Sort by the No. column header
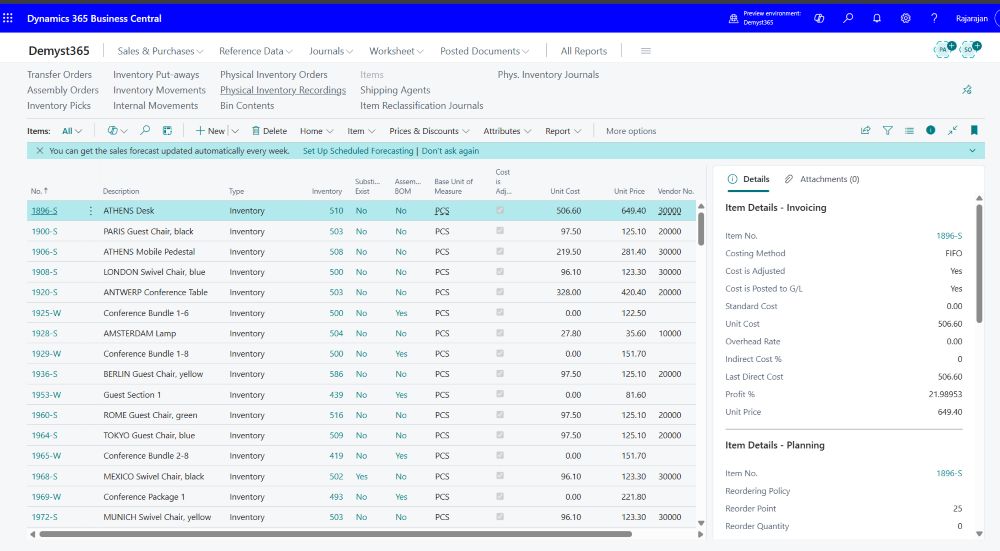1000x551 pixels. click(39, 191)
